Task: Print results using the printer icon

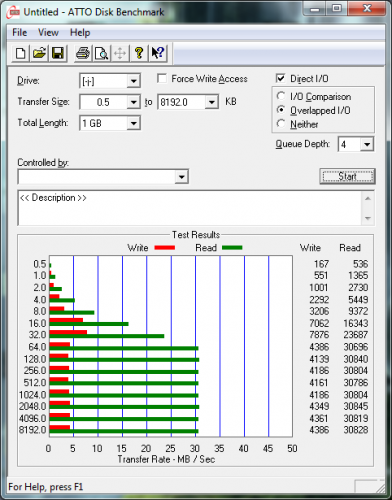Action: (83, 53)
